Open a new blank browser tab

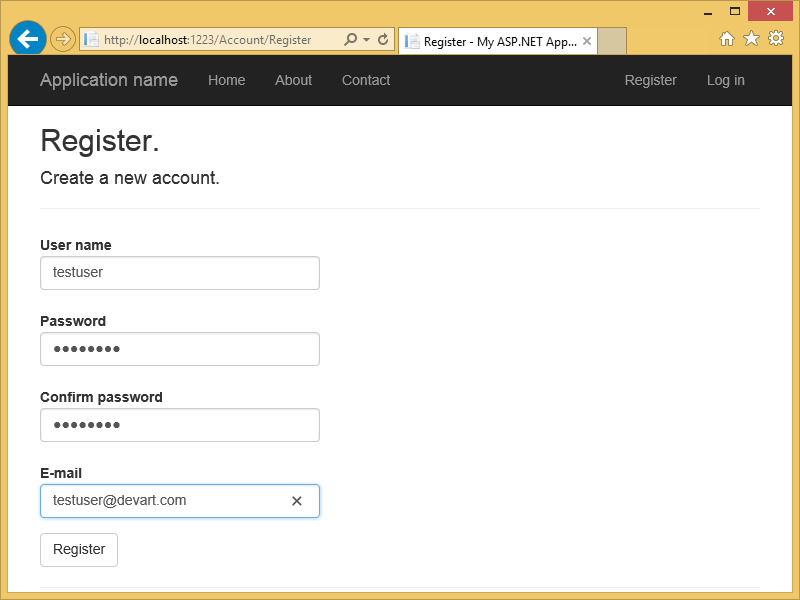[612, 42]
